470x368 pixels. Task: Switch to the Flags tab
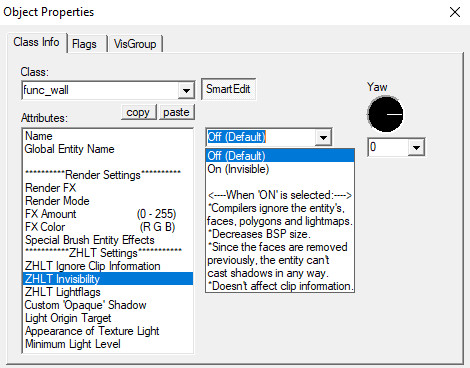pyautogui.click(x=84, y=44)
